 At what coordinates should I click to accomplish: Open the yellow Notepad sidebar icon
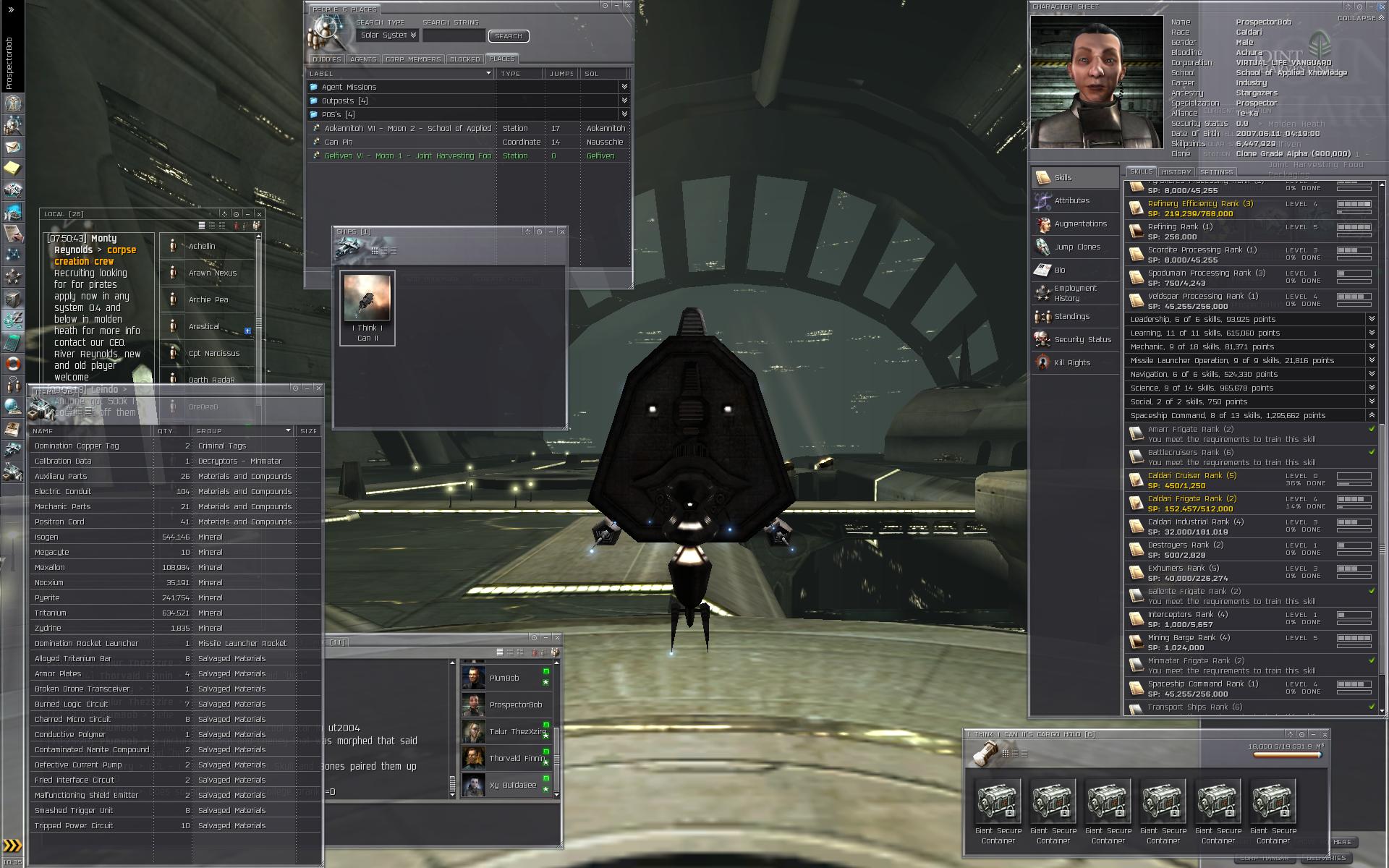13,169
